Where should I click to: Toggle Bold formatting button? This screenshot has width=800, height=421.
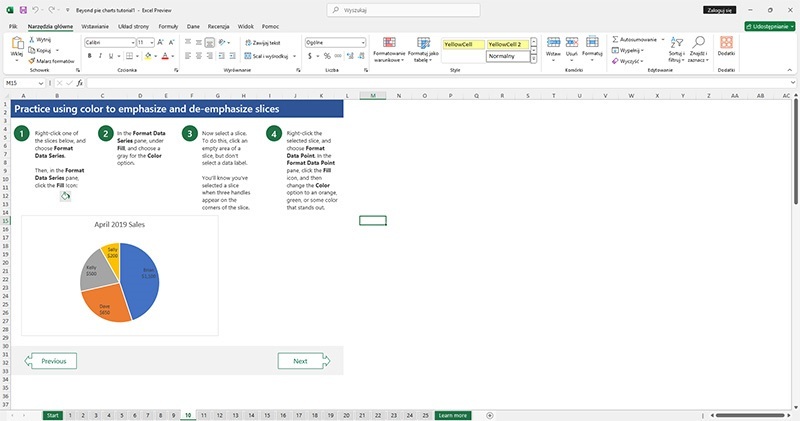90,56
